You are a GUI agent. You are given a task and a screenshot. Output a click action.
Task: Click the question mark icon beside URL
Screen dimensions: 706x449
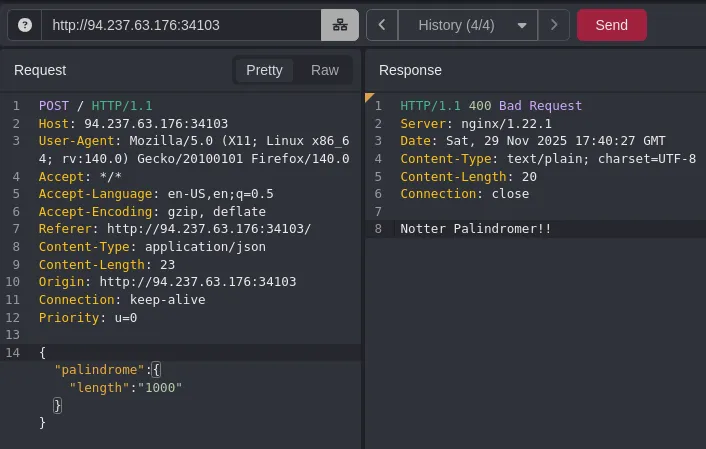25,25
